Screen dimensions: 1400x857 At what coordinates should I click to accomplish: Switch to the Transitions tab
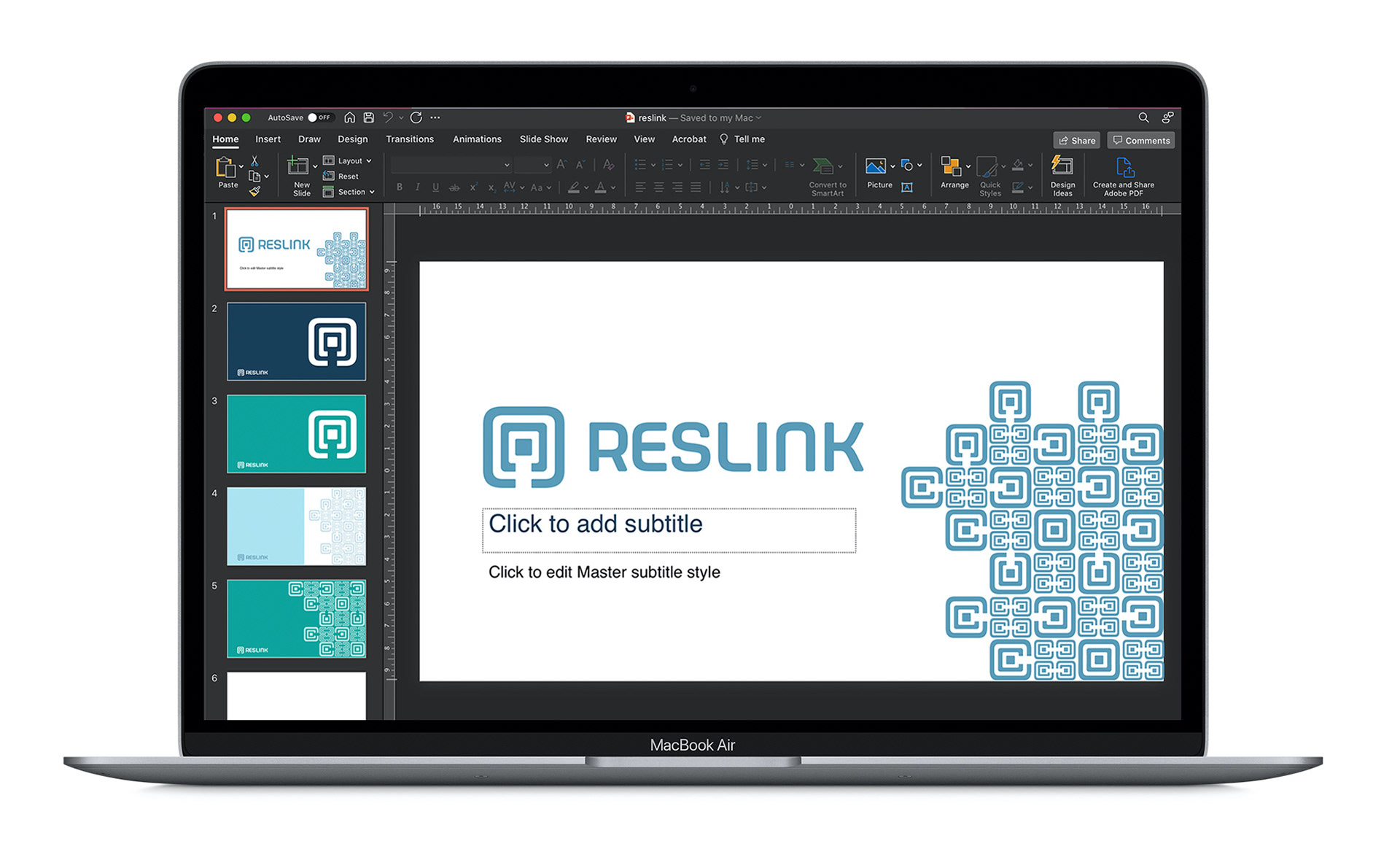coord(409,139)
